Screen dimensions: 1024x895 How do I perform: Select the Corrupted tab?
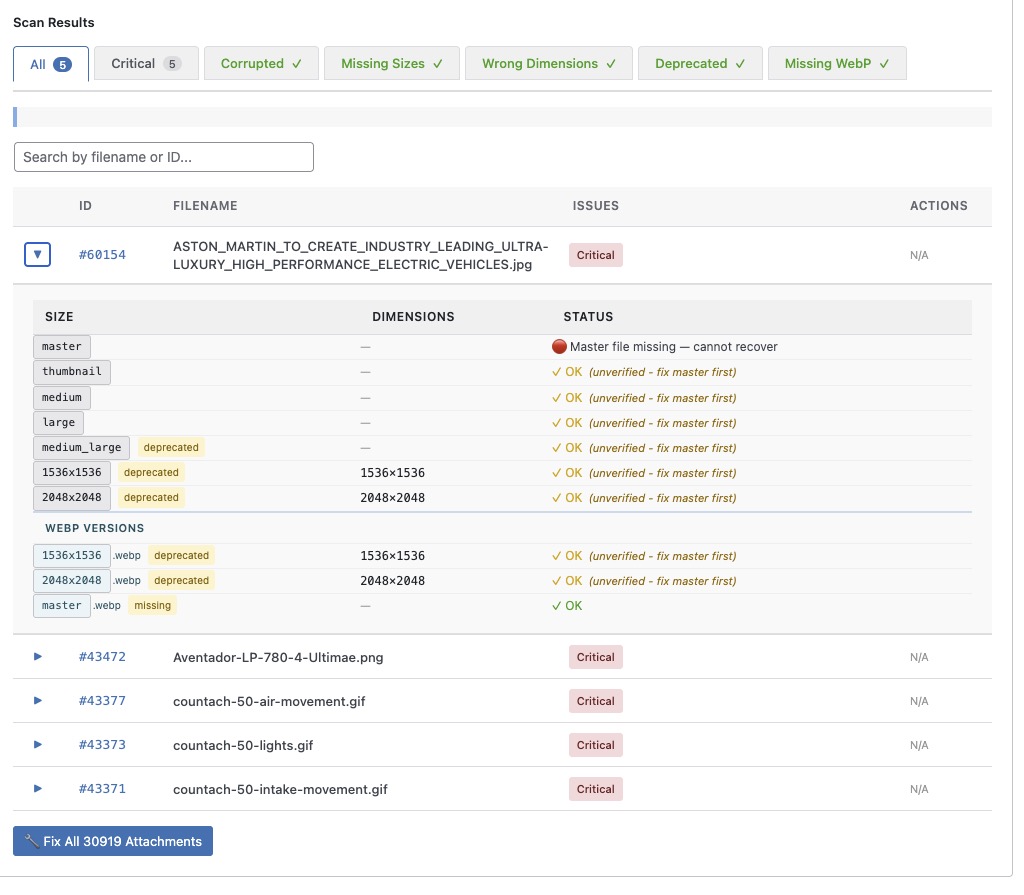click(x=261, y=64)
